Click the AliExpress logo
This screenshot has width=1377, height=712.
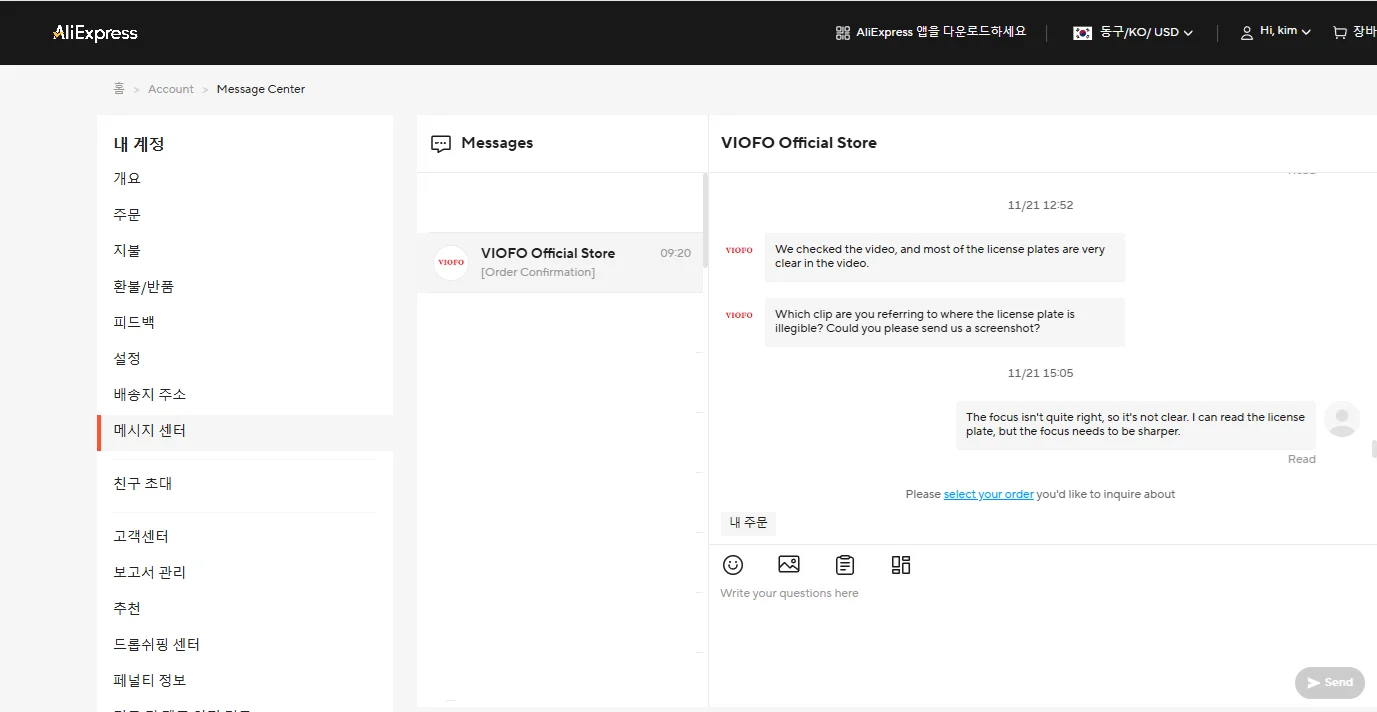coord(95,33)
